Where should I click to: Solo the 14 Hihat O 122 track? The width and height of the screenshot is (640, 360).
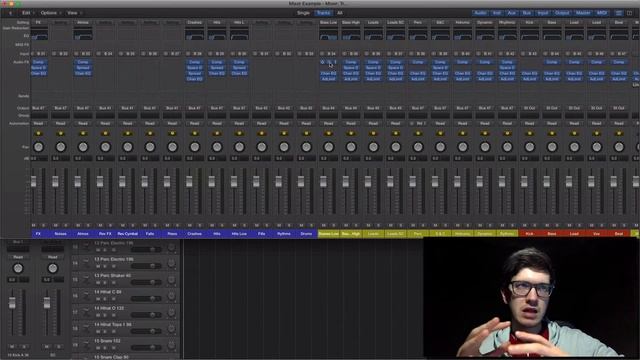click(x=105, y=315)
